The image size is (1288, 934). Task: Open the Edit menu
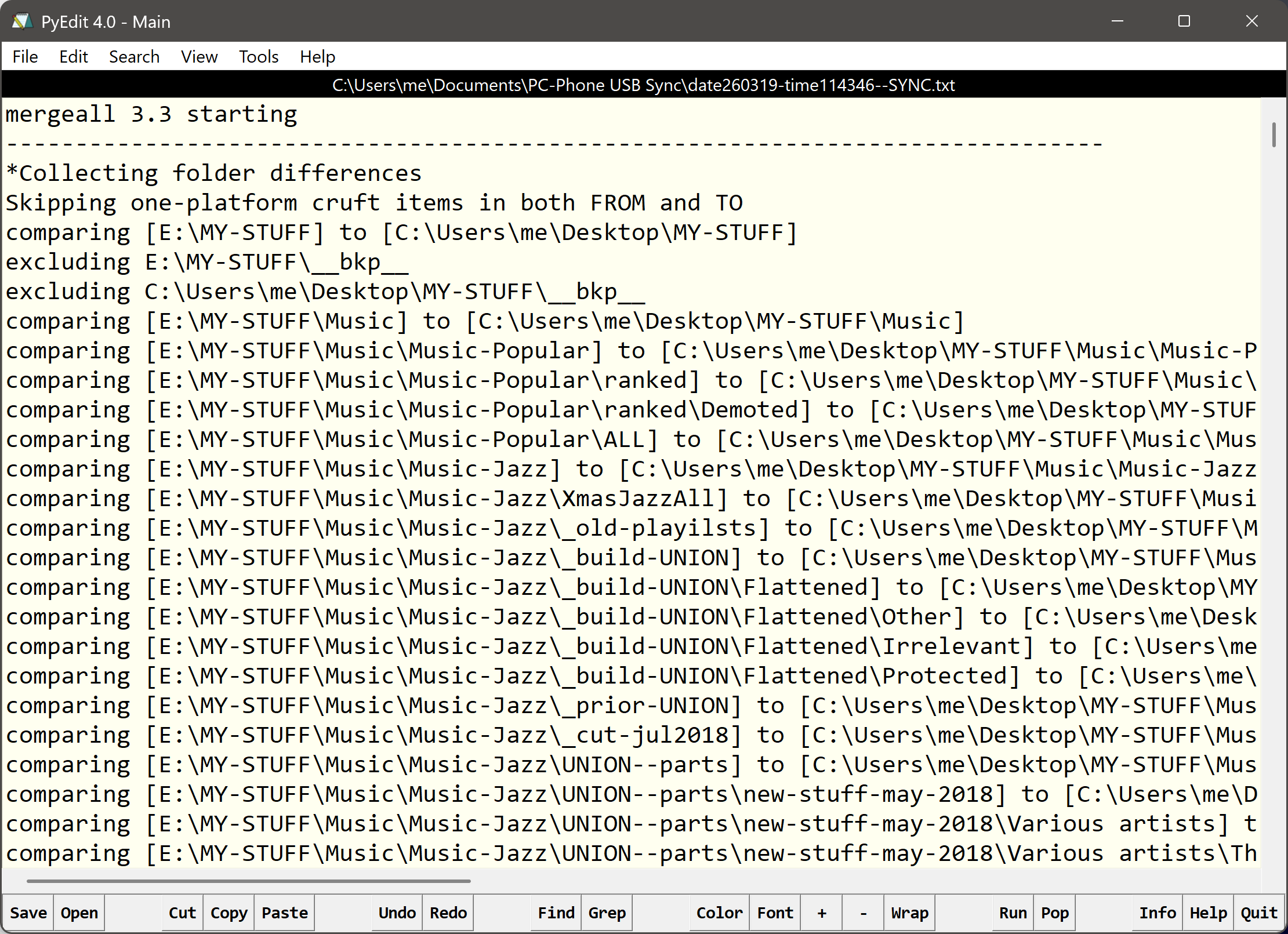coord(73,57)
